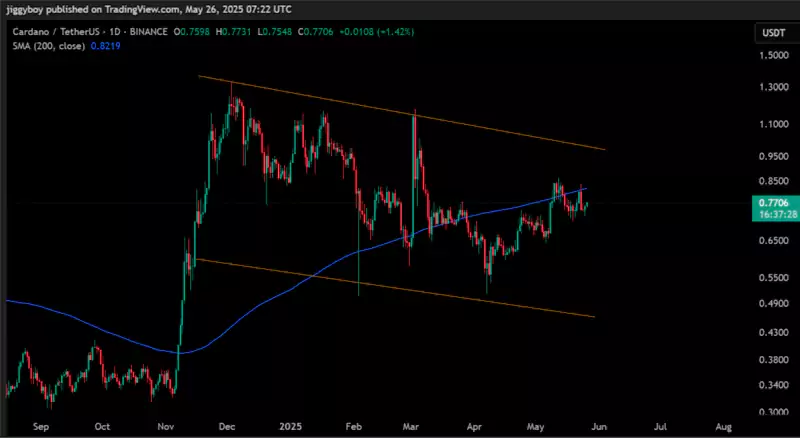The width and height of the screenshot is (800, 438).
Task: Click the Mar label on time axis
Action: pos(413,424)
